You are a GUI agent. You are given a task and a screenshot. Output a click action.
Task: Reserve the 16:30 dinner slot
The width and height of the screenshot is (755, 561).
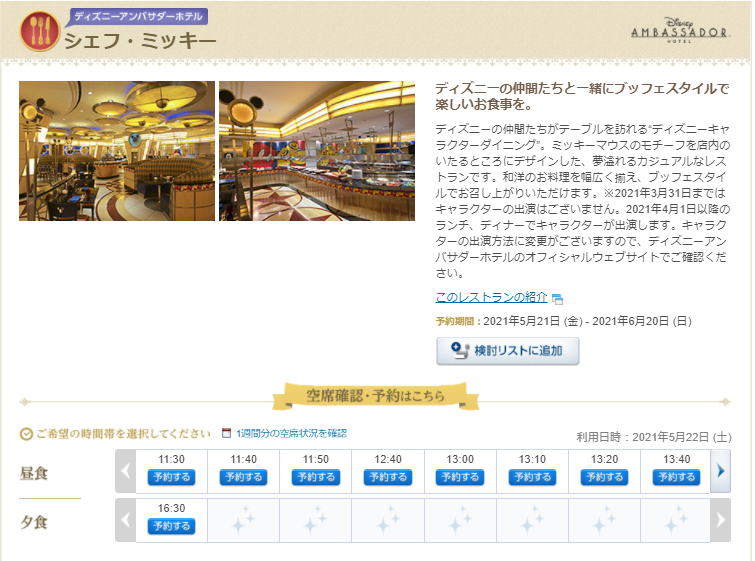171,526
